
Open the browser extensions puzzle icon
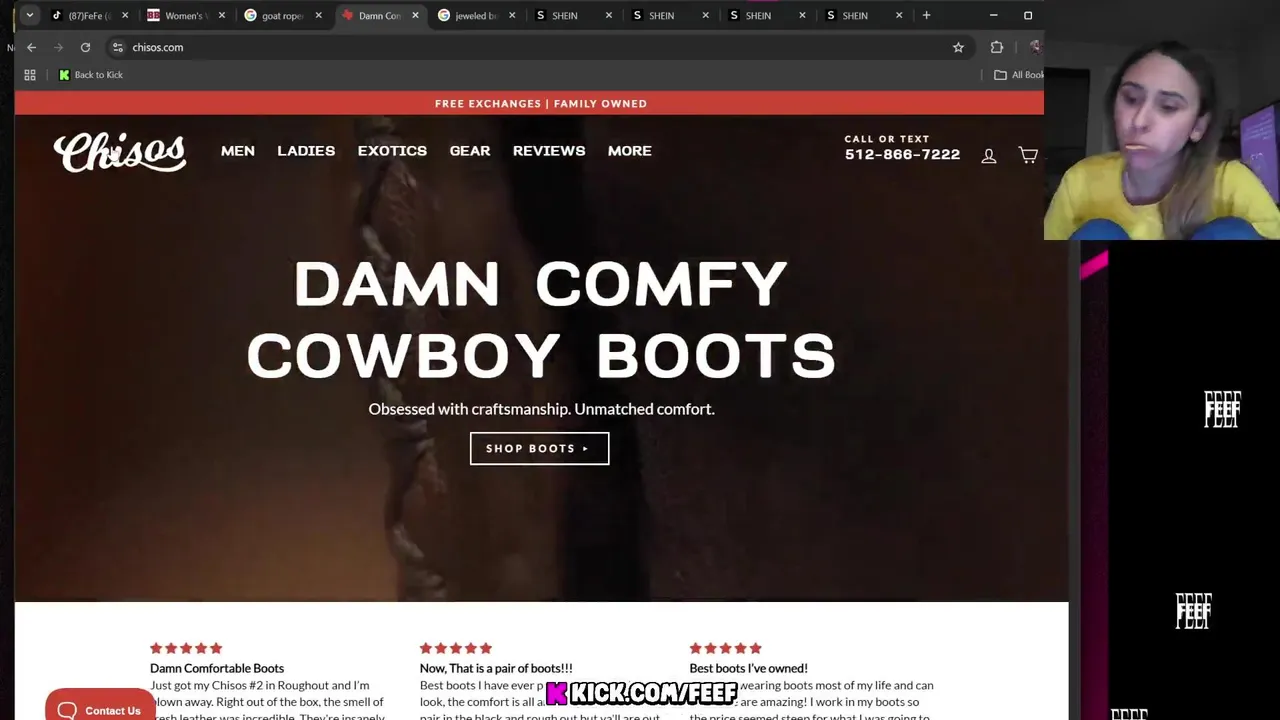coord(997,47)
